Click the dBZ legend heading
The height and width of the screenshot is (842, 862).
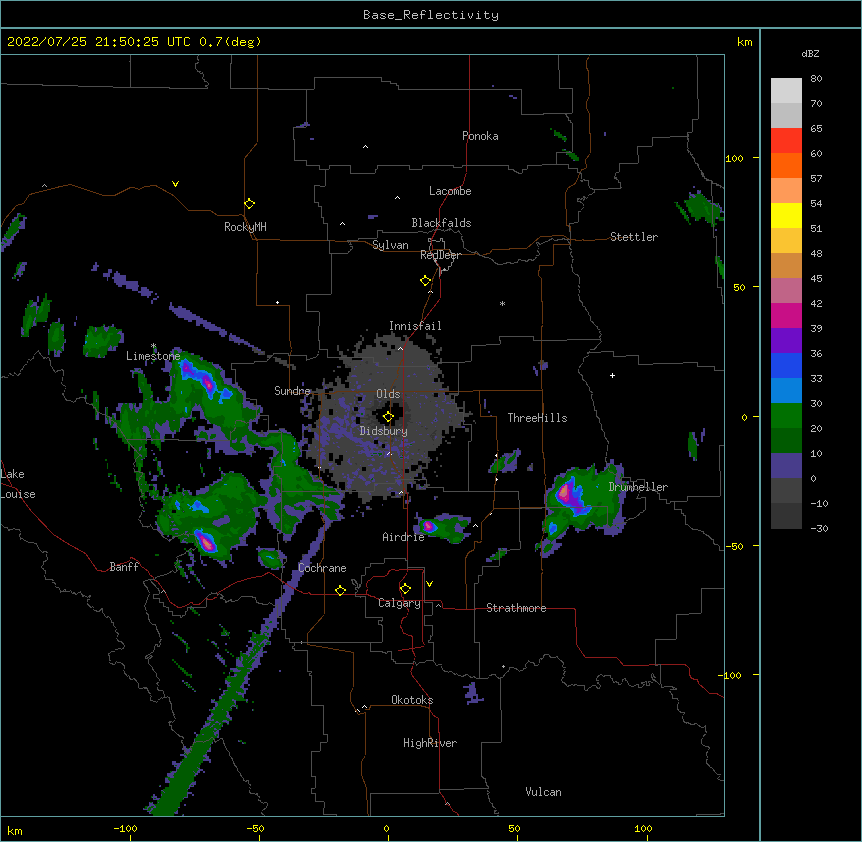[x=810, y=53]
